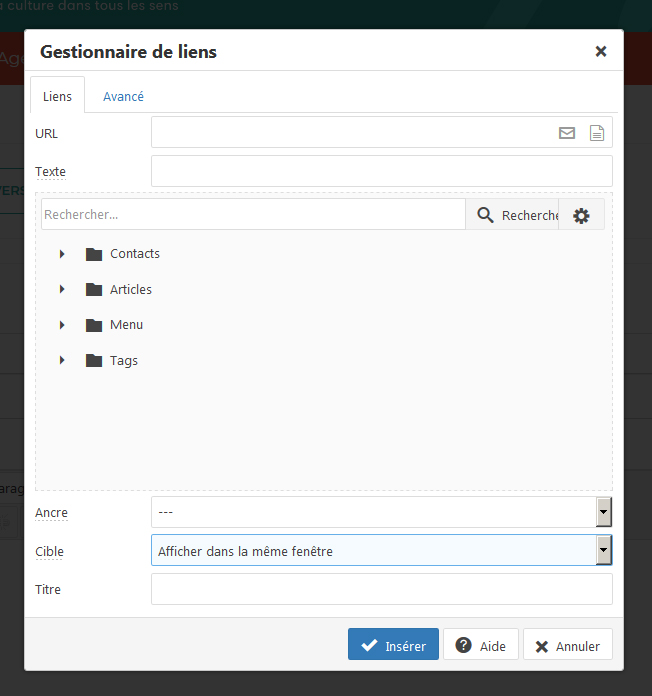This screenshot has height=696, width=652.
Task: Select the Liens tab
Action: point(57,96)
